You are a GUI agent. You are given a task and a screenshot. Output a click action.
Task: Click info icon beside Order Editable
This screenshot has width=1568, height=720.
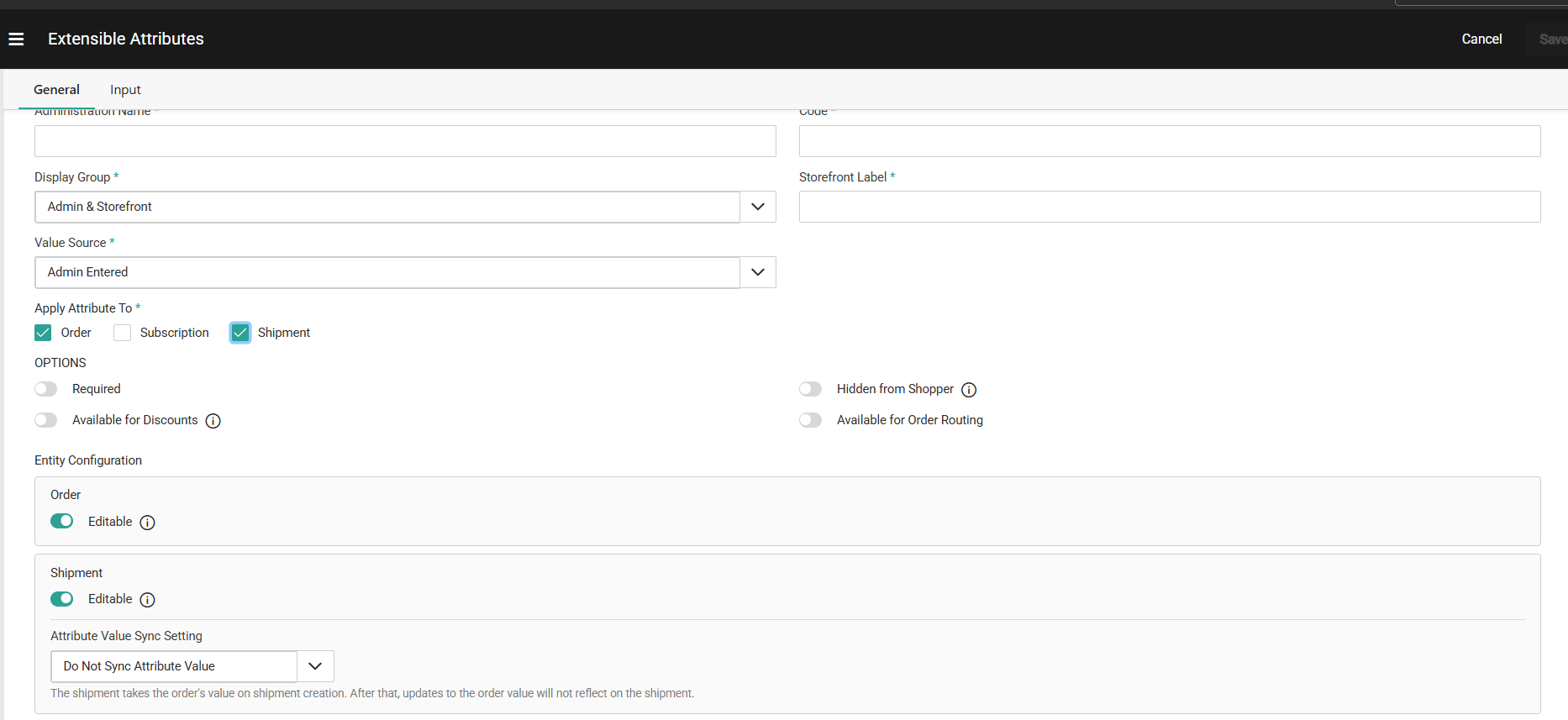(x=147, y=523)
